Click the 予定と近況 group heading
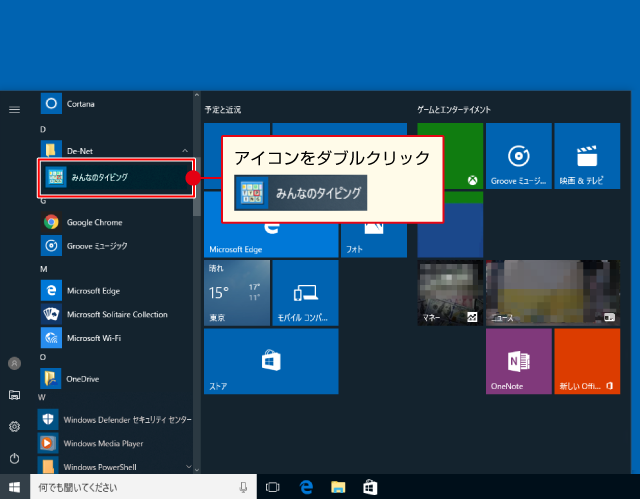Image resolution: width=640 pixels, height=499 pixels. pos(223,109)
